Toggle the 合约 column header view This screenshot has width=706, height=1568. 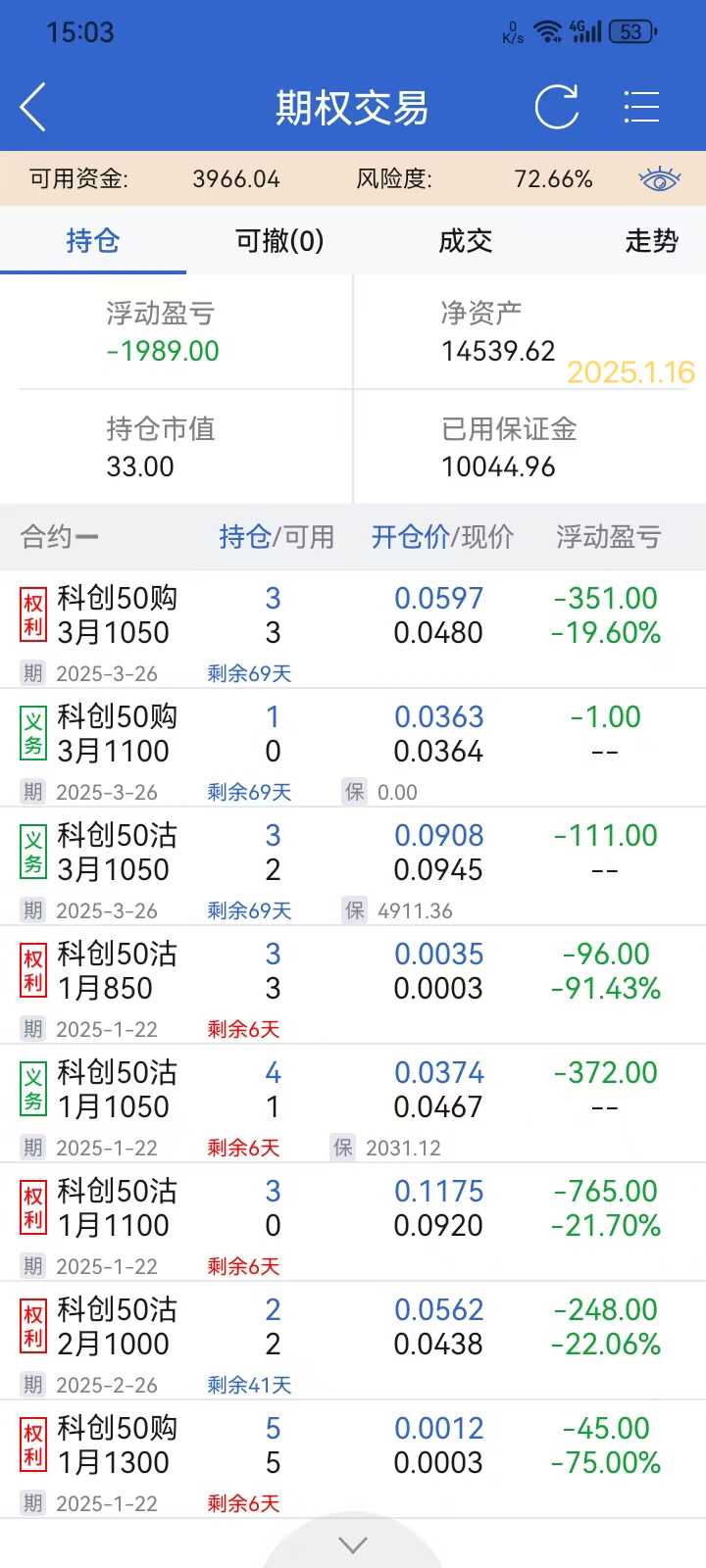point(59,537)
